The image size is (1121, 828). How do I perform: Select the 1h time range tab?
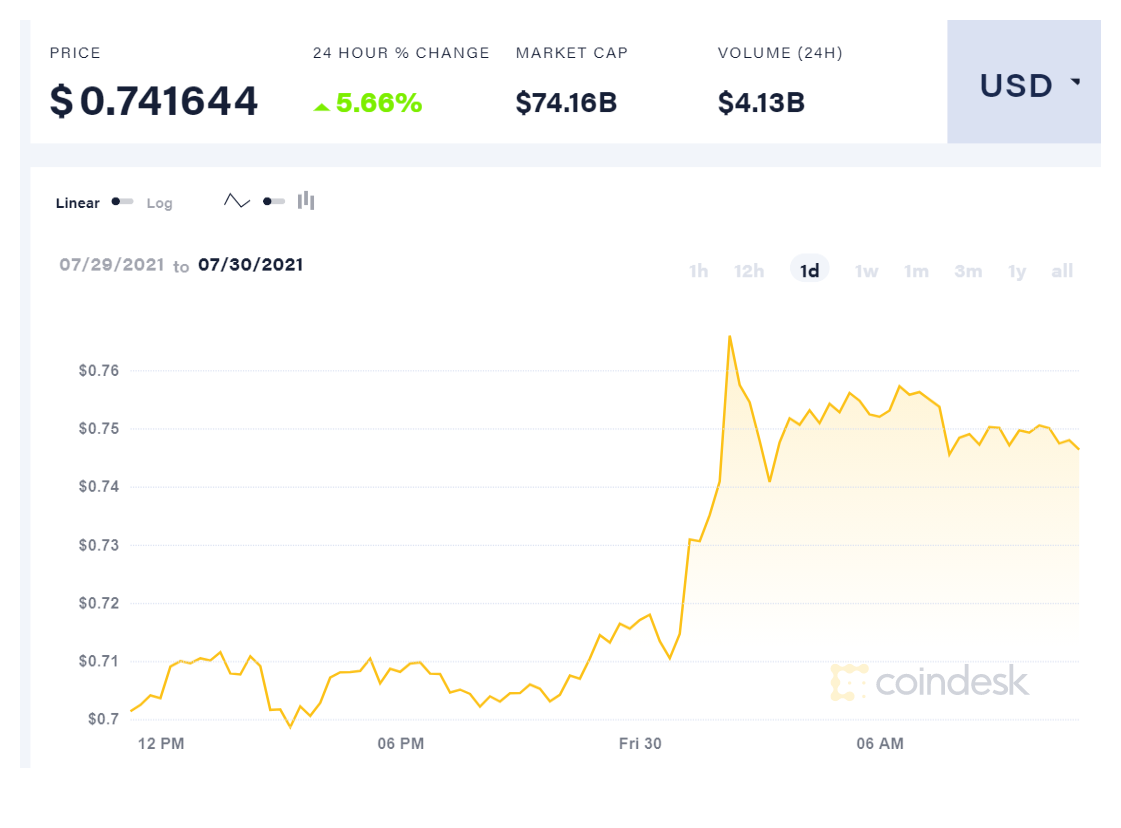point(698,271)
